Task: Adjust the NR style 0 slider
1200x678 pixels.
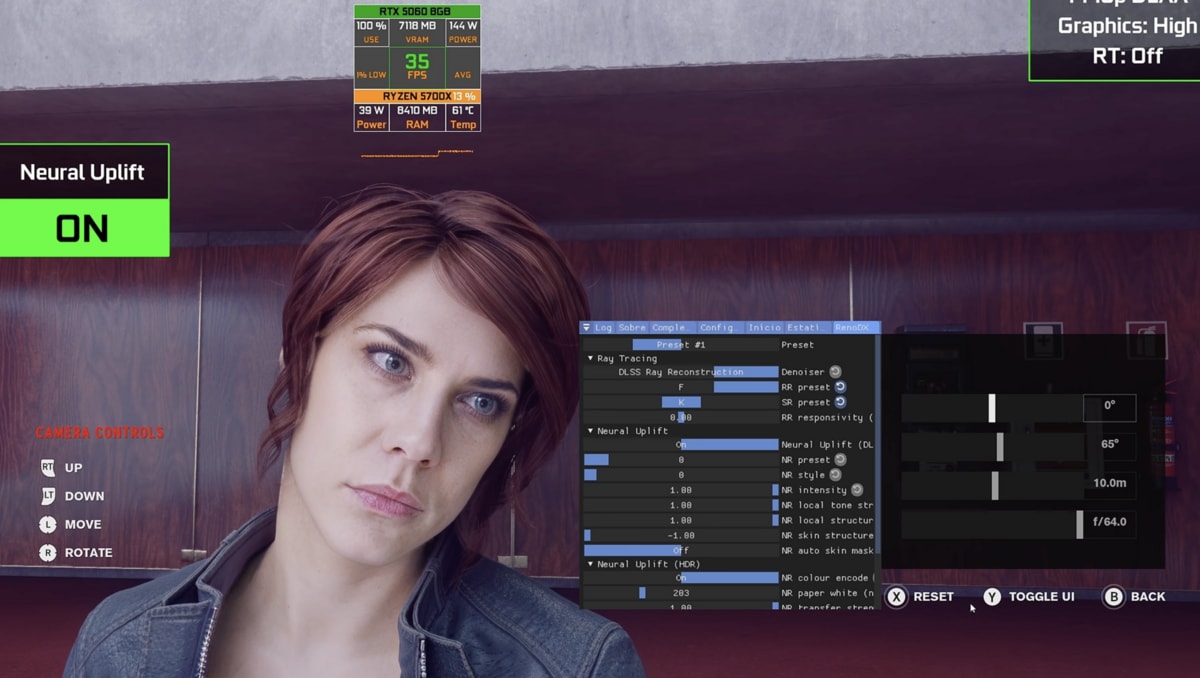Action: click(681, 475)
